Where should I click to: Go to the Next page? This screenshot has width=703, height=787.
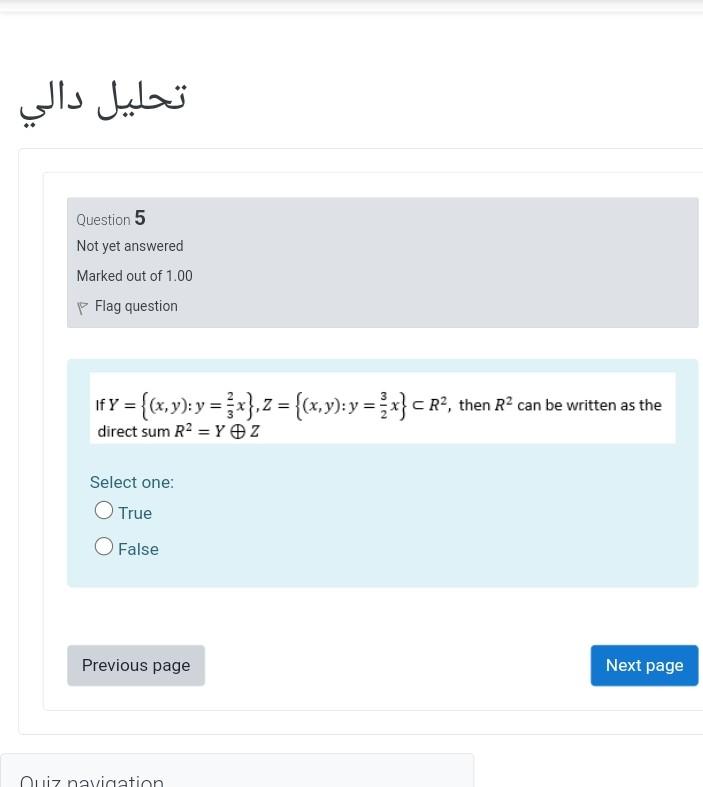click(x=644, y=666)
